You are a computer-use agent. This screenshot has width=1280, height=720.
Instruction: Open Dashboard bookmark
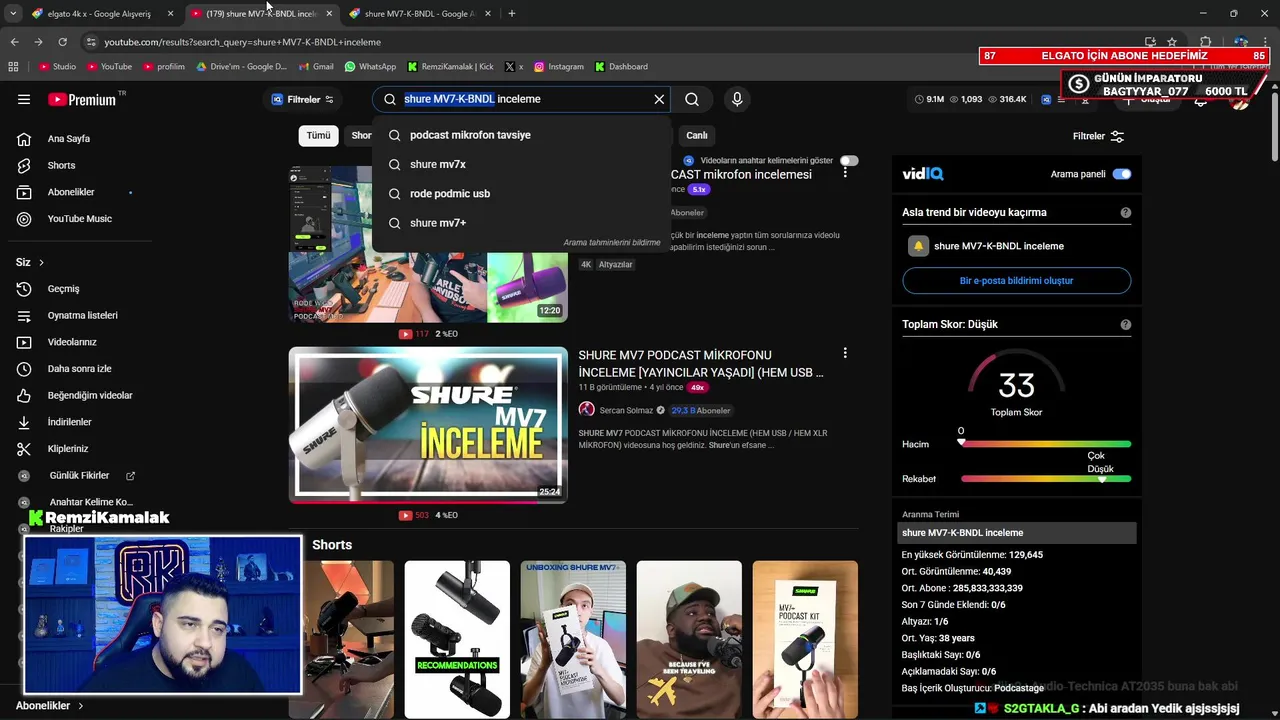(x=621, y=67)
